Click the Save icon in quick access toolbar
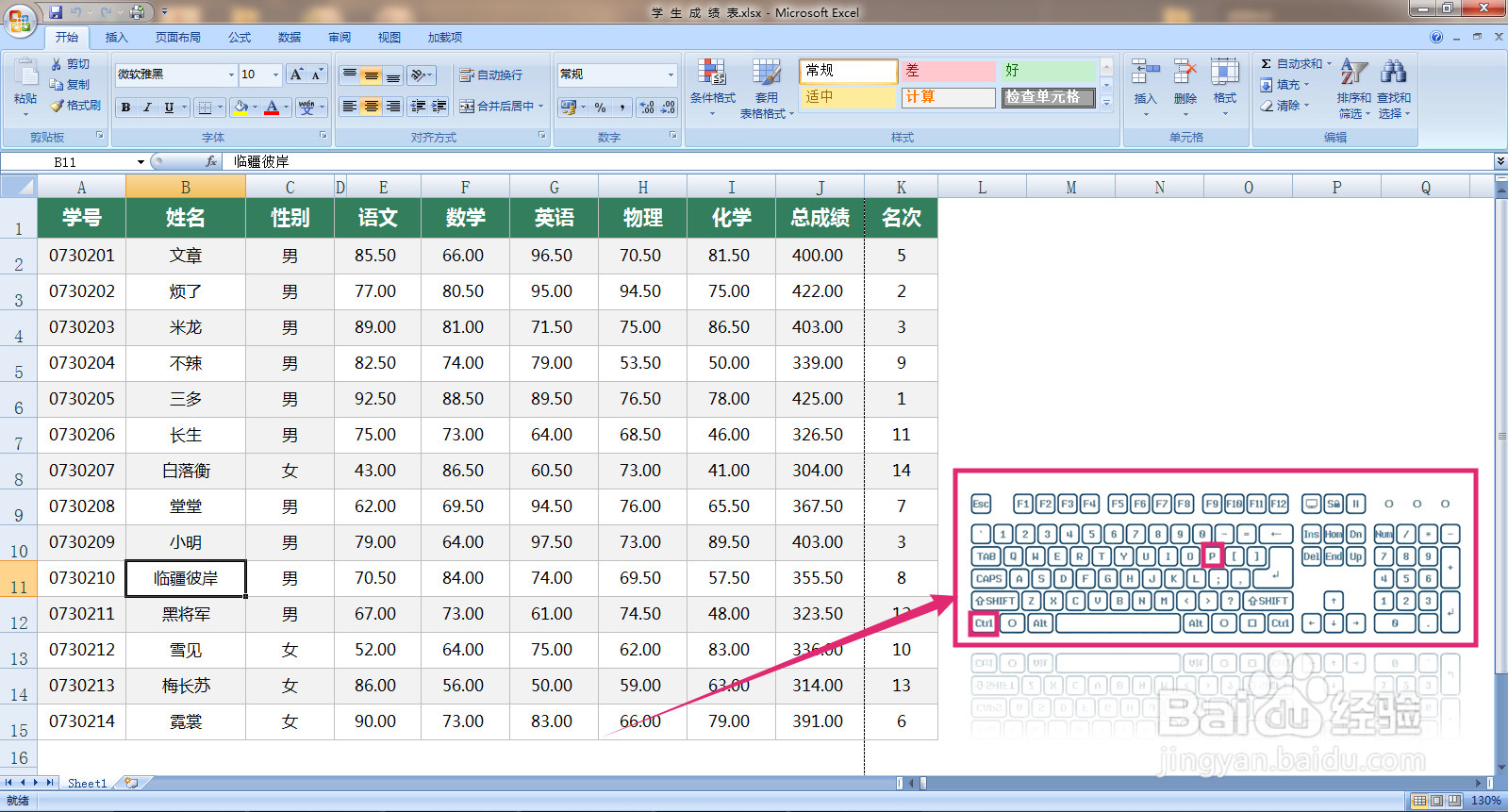 (x=57, y=12)
